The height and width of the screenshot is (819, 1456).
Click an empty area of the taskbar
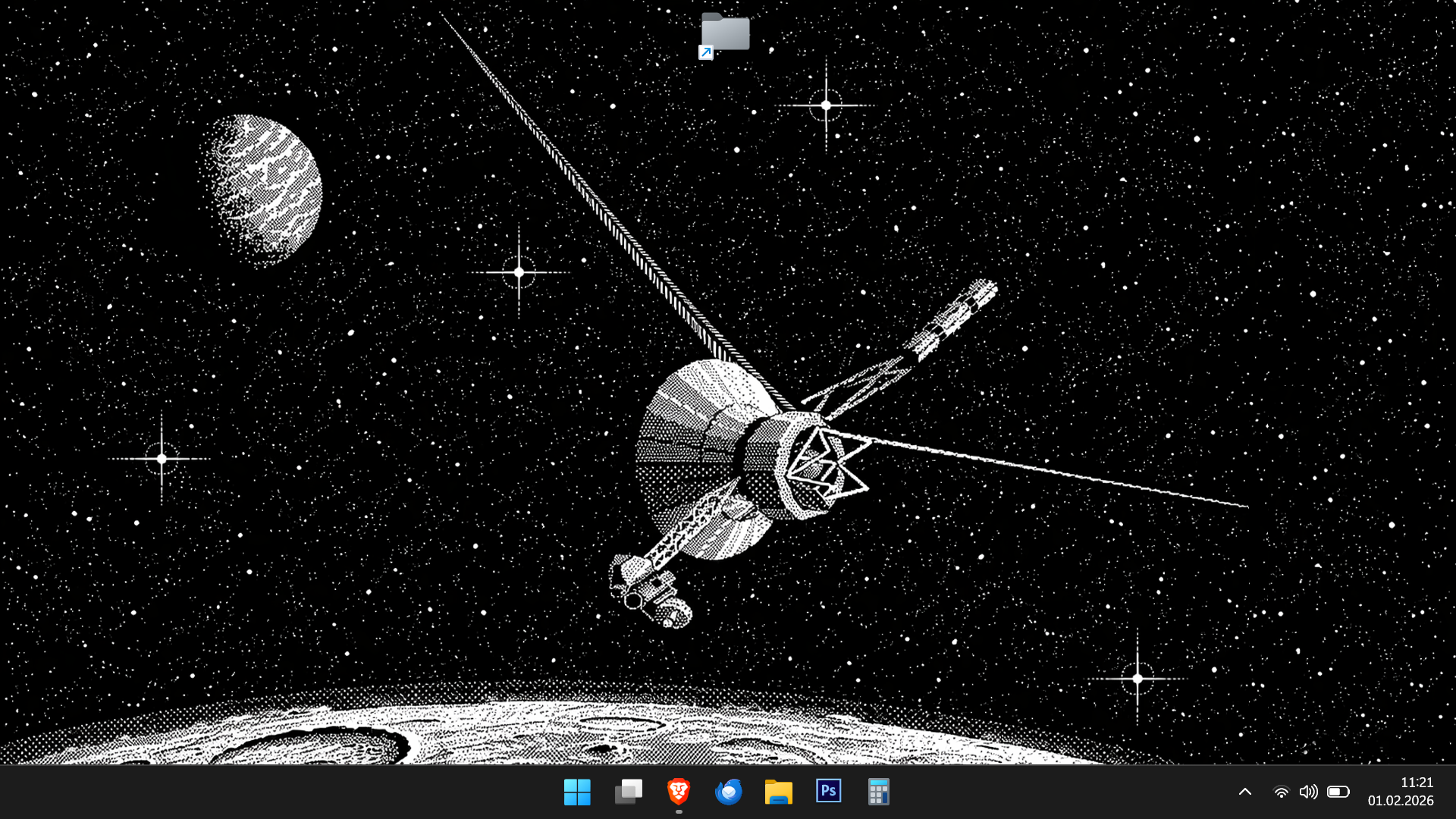303,792
